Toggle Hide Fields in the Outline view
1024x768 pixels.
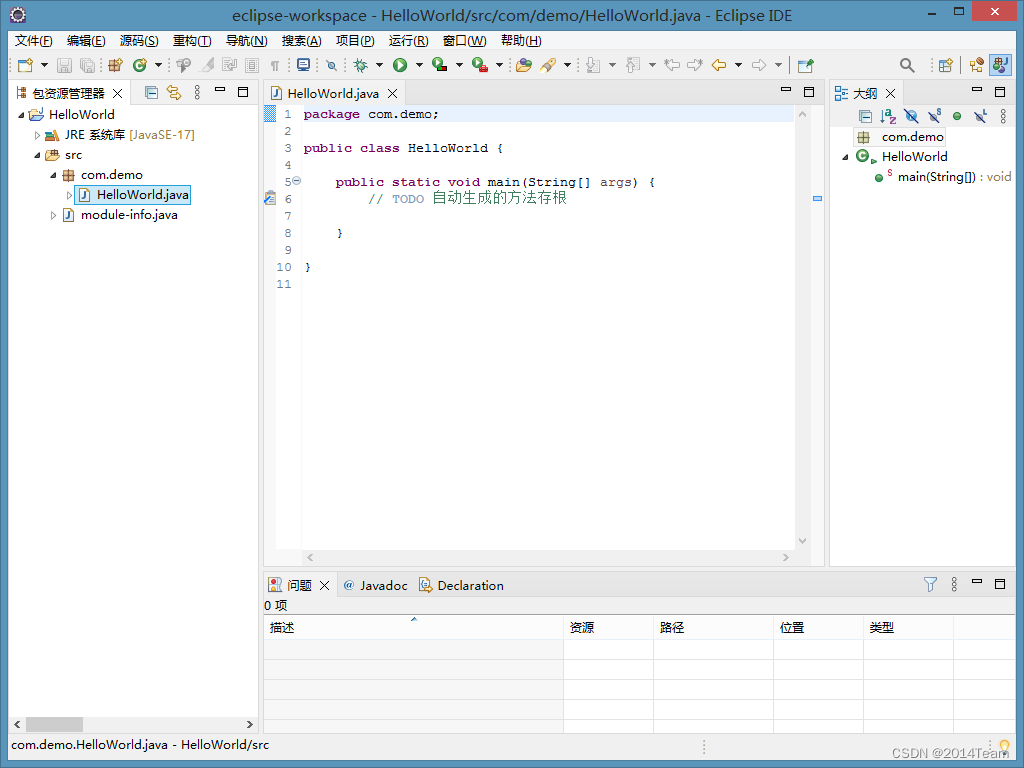pos(911,117)
